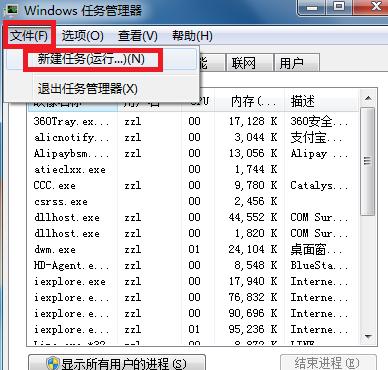Open the 帮助(H) menu
This screenshot has width=388, height=370.
(192, 35)
